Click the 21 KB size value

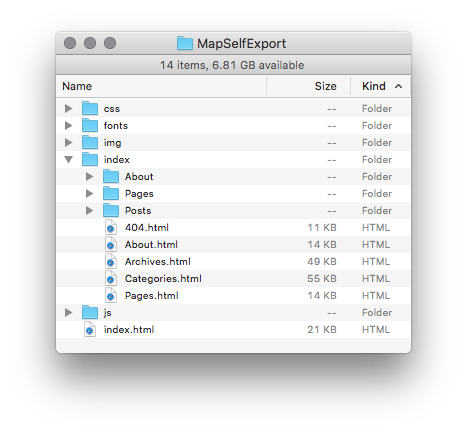click(x=322, y=330)
